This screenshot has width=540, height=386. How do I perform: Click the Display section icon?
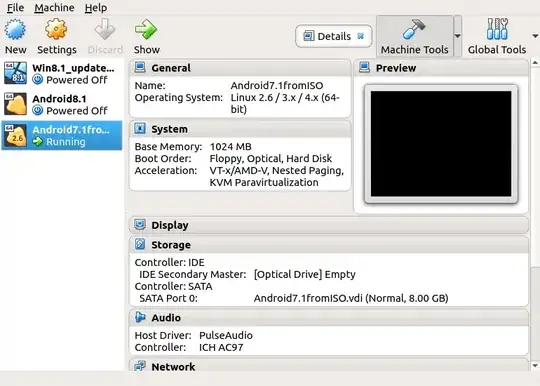140,225
